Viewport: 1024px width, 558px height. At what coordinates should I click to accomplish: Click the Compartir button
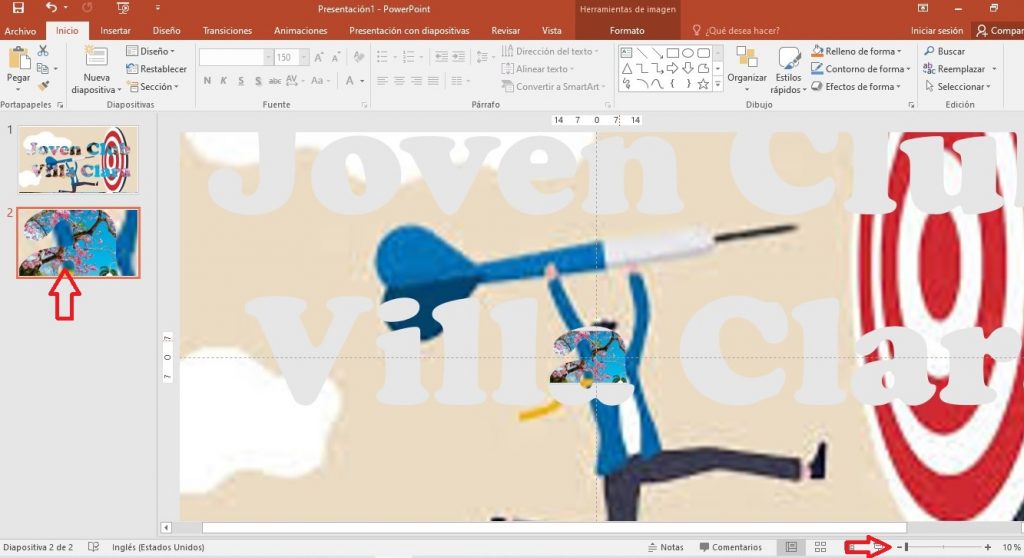[x=999, y=31]
